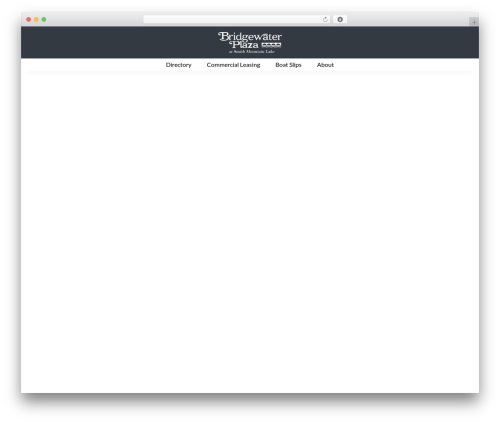Screen dimensions: 500x423
Task: Open a new tab with the plus button
Action: tap(474, 22)
